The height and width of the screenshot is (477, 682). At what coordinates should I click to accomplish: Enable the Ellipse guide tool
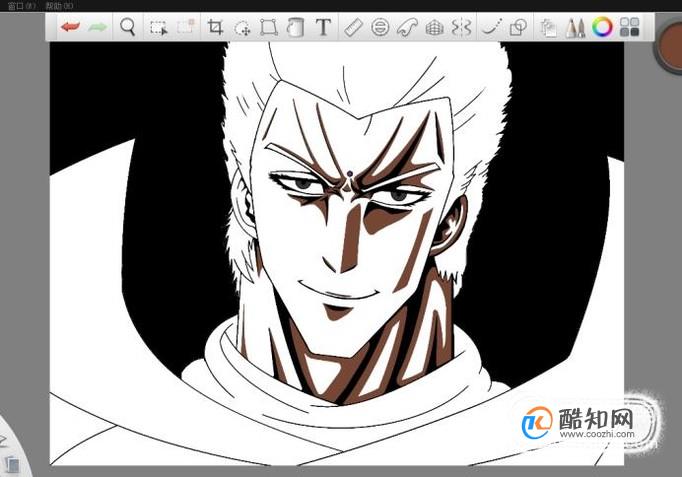tap(380, 27)
